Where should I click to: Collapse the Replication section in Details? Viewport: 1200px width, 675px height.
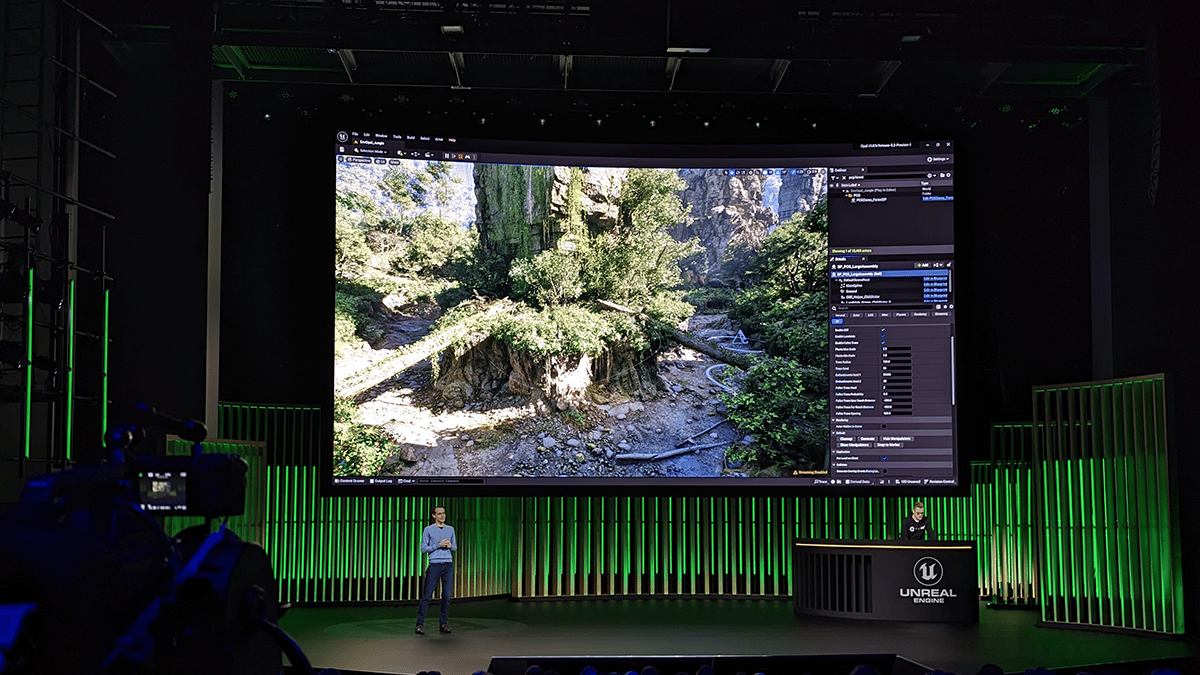(x=838, y=452)
